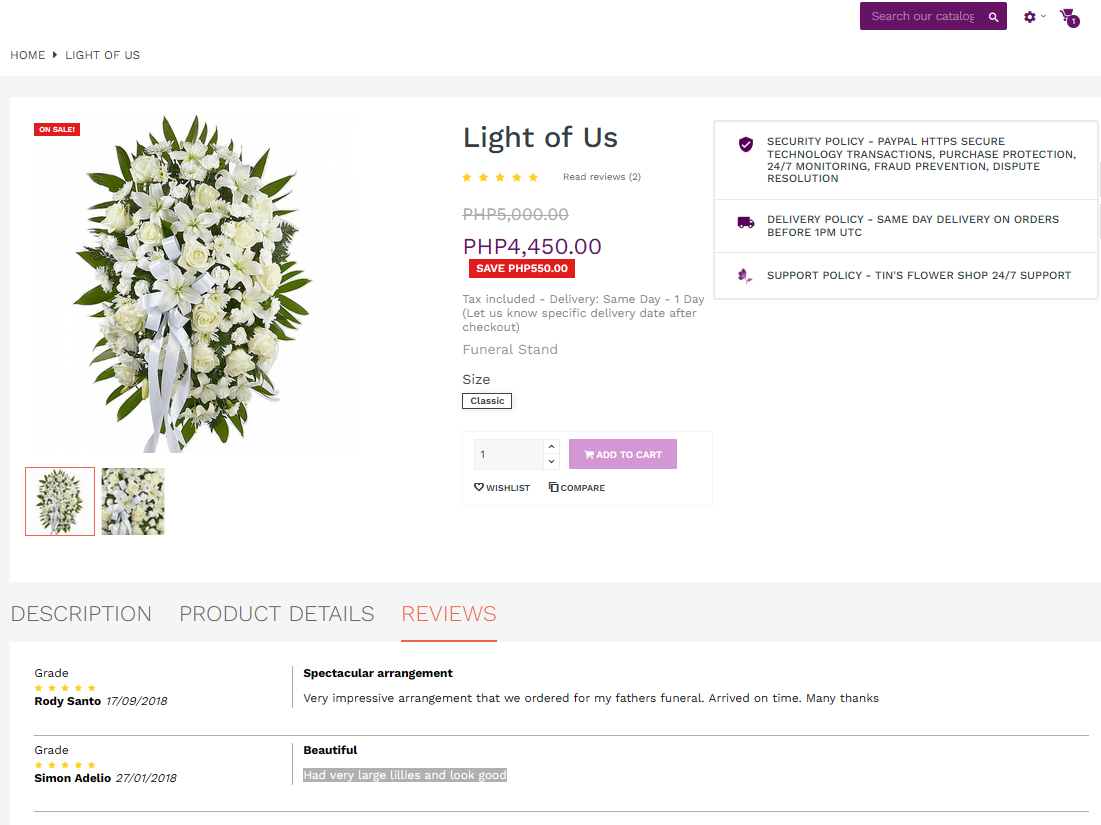Select the Classic size option
Image resolution: width=1101 pixels, height=825 pixels.
point(487,401)
